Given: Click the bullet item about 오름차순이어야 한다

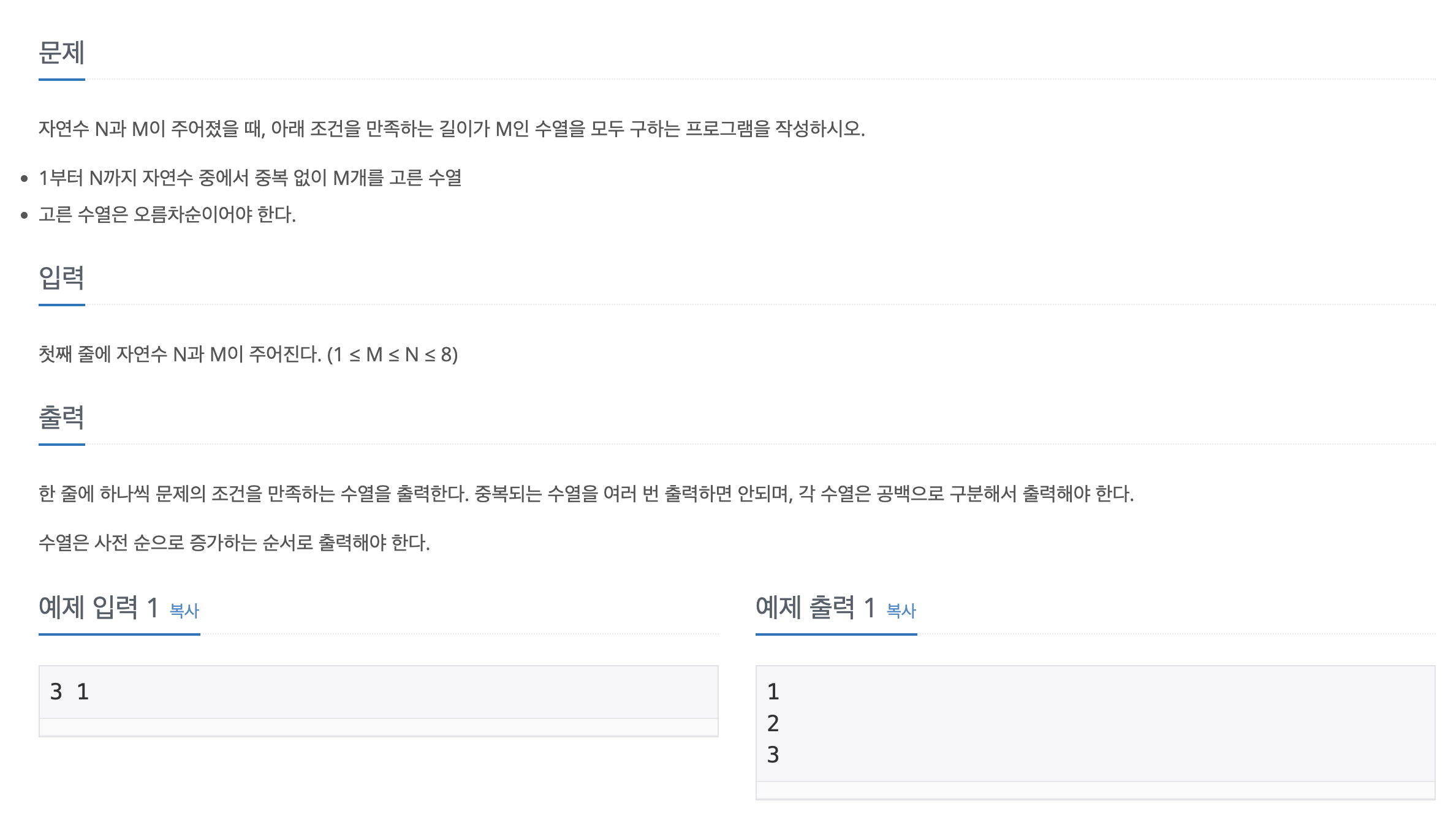Looking at the screenshot, I should tap(167, 215).
